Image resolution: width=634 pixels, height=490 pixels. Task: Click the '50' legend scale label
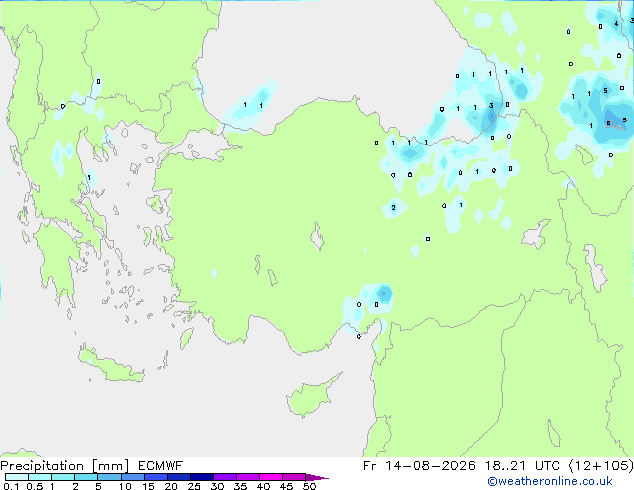click(x=310, y=486)
